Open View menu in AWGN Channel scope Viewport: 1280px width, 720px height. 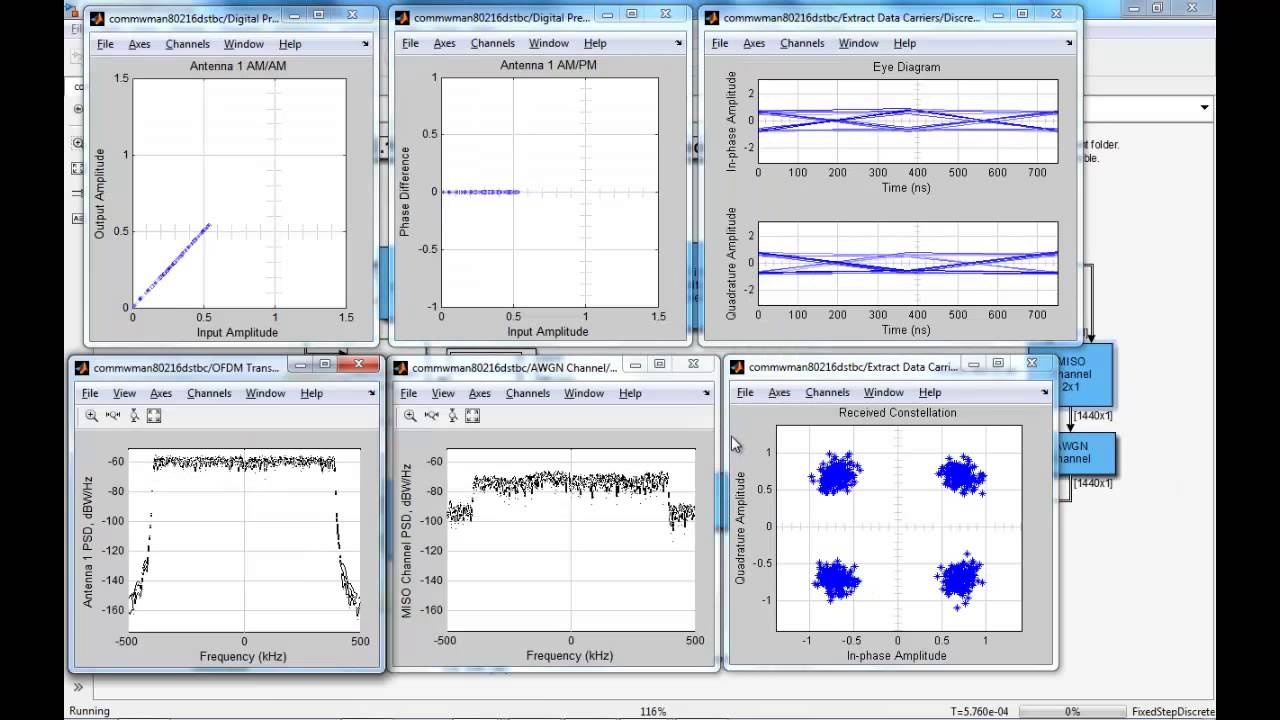pos(443,393)
